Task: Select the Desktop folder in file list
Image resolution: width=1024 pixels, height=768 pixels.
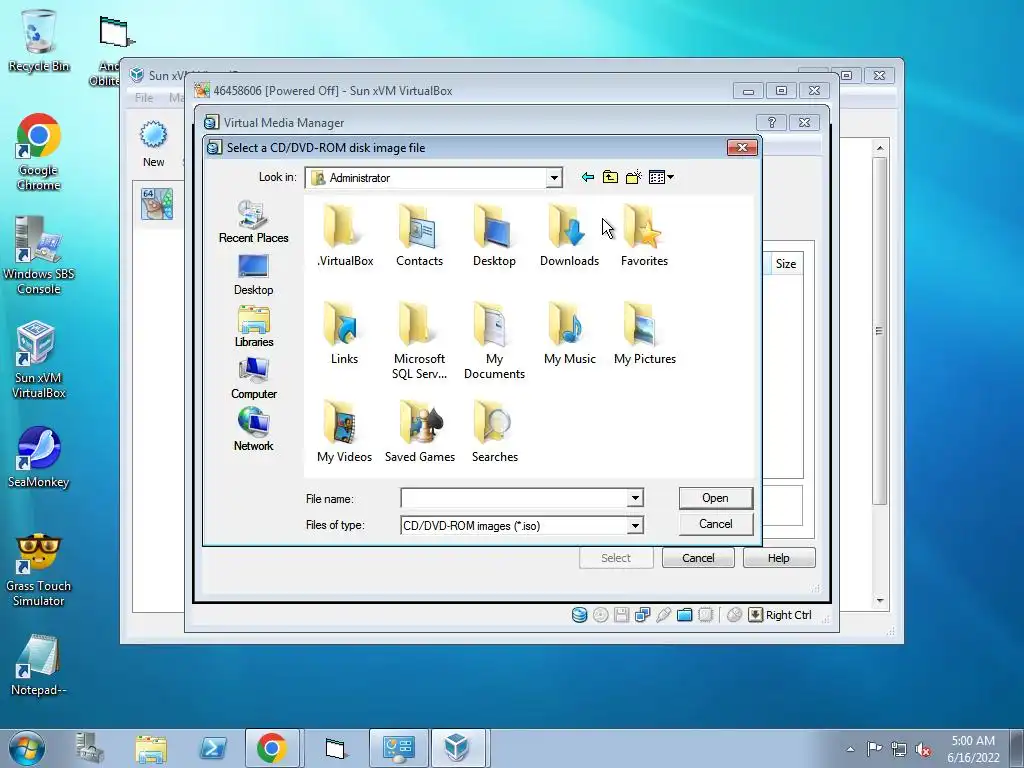Action: point(494,235)
